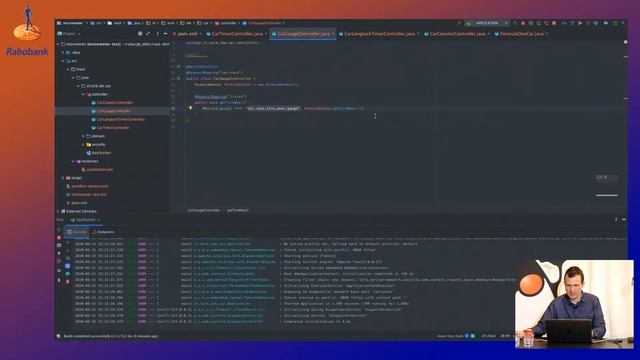The width and height of the screenshot is (640, 360).
Task: Click the red stop button in Run panel
Action: pyautogui.click(x=59, y=238)
